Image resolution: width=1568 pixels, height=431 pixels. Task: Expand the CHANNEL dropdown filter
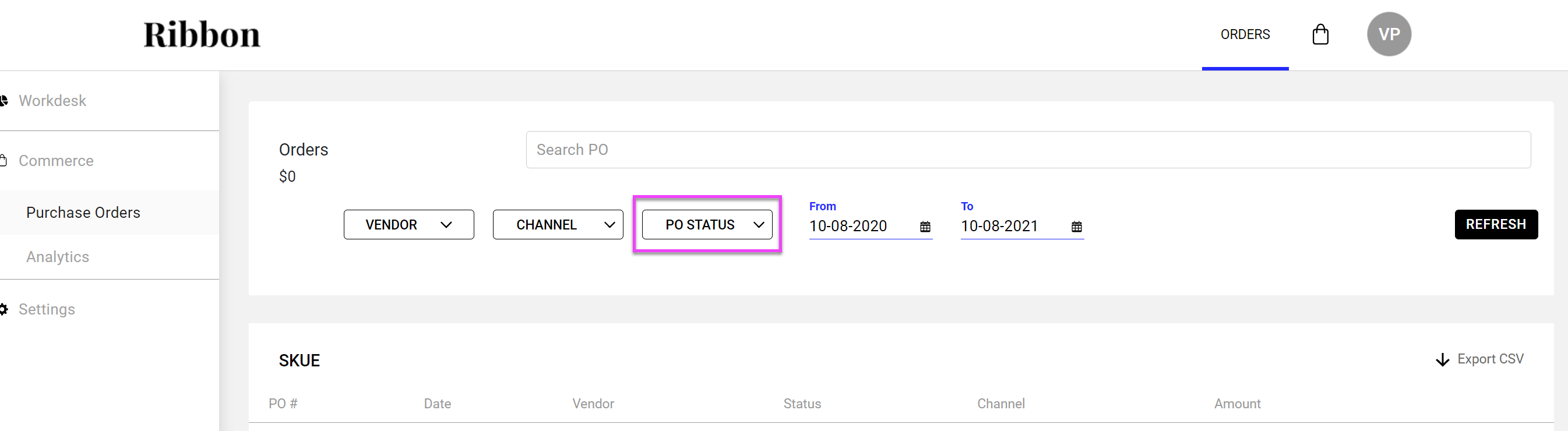pyautogui.click(x=558, y=225)
